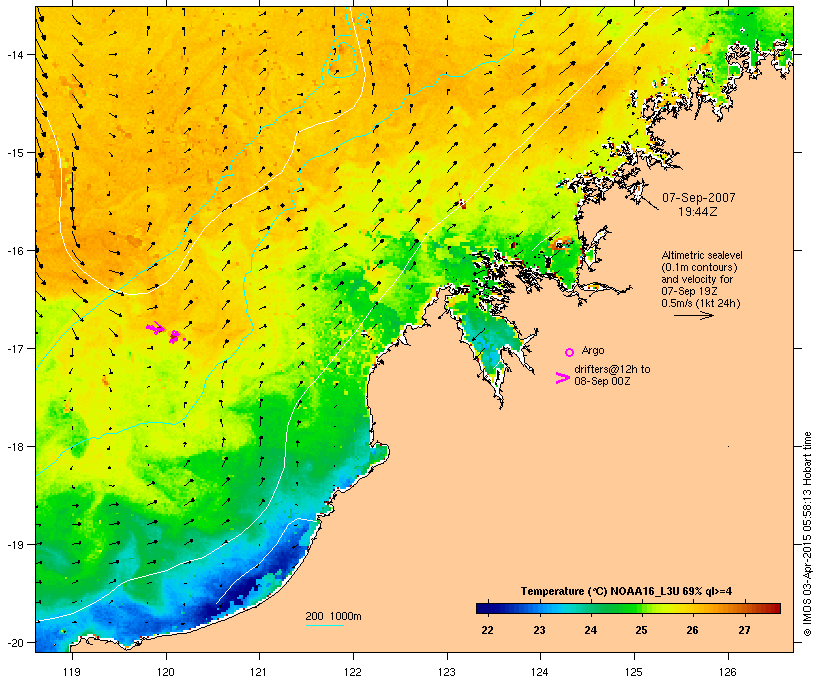Image resolution: width=820 pixels, height=680 pixels.
Task: Click the IMOS Hobart time copyright text
Action: [807, 534]
